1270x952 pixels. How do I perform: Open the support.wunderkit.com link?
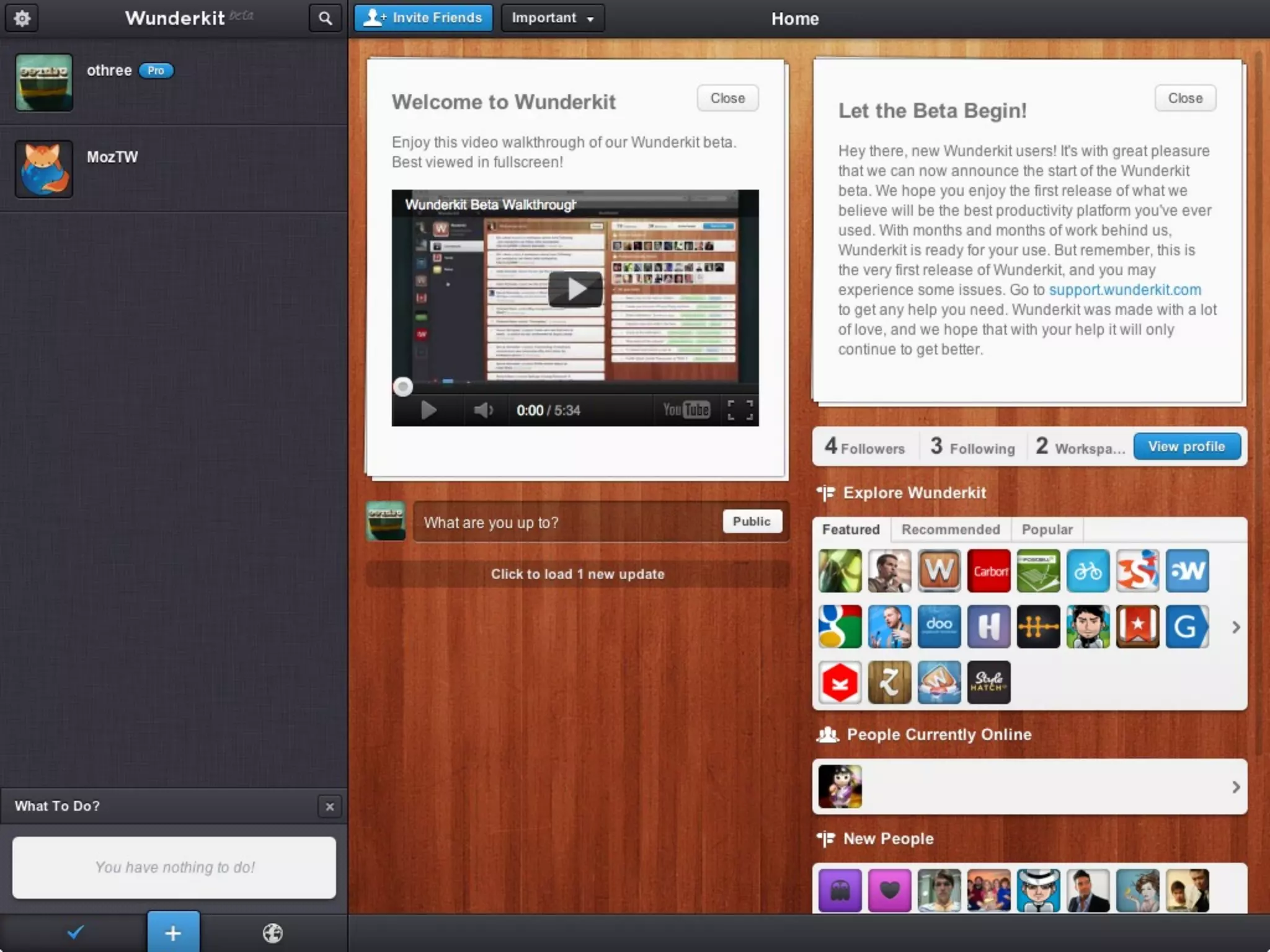(1124, 289)
